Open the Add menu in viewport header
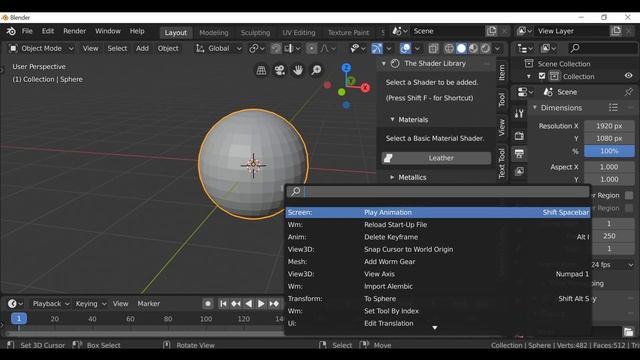This screenshot has height=360, width=640. (142, 49)
